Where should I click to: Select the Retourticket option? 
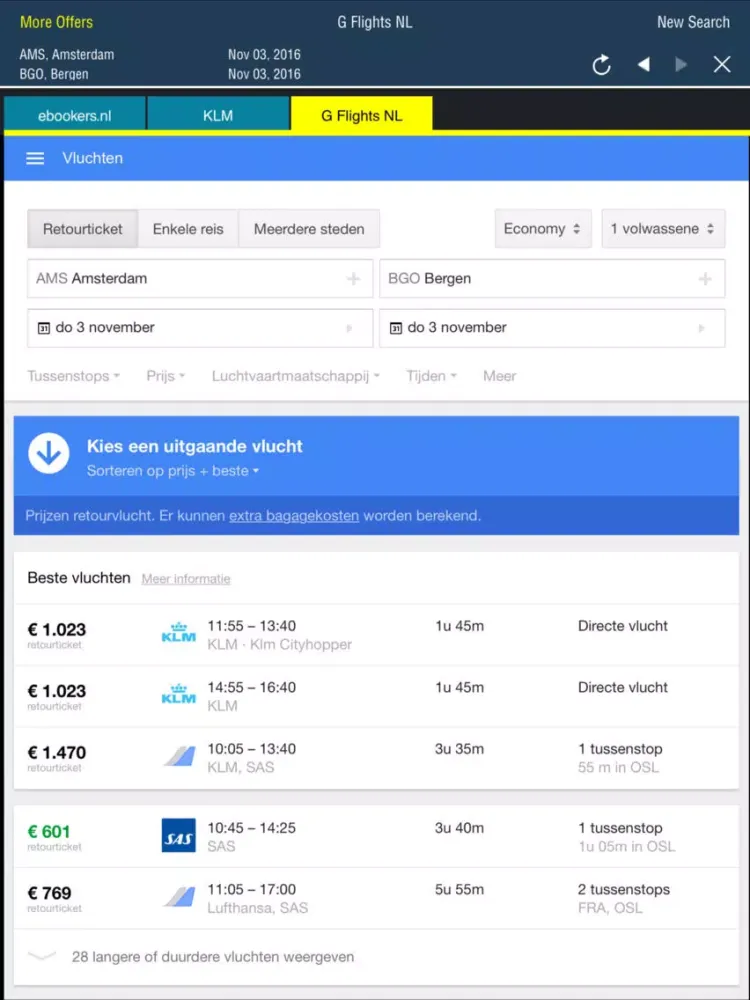[x=82, y=229]
